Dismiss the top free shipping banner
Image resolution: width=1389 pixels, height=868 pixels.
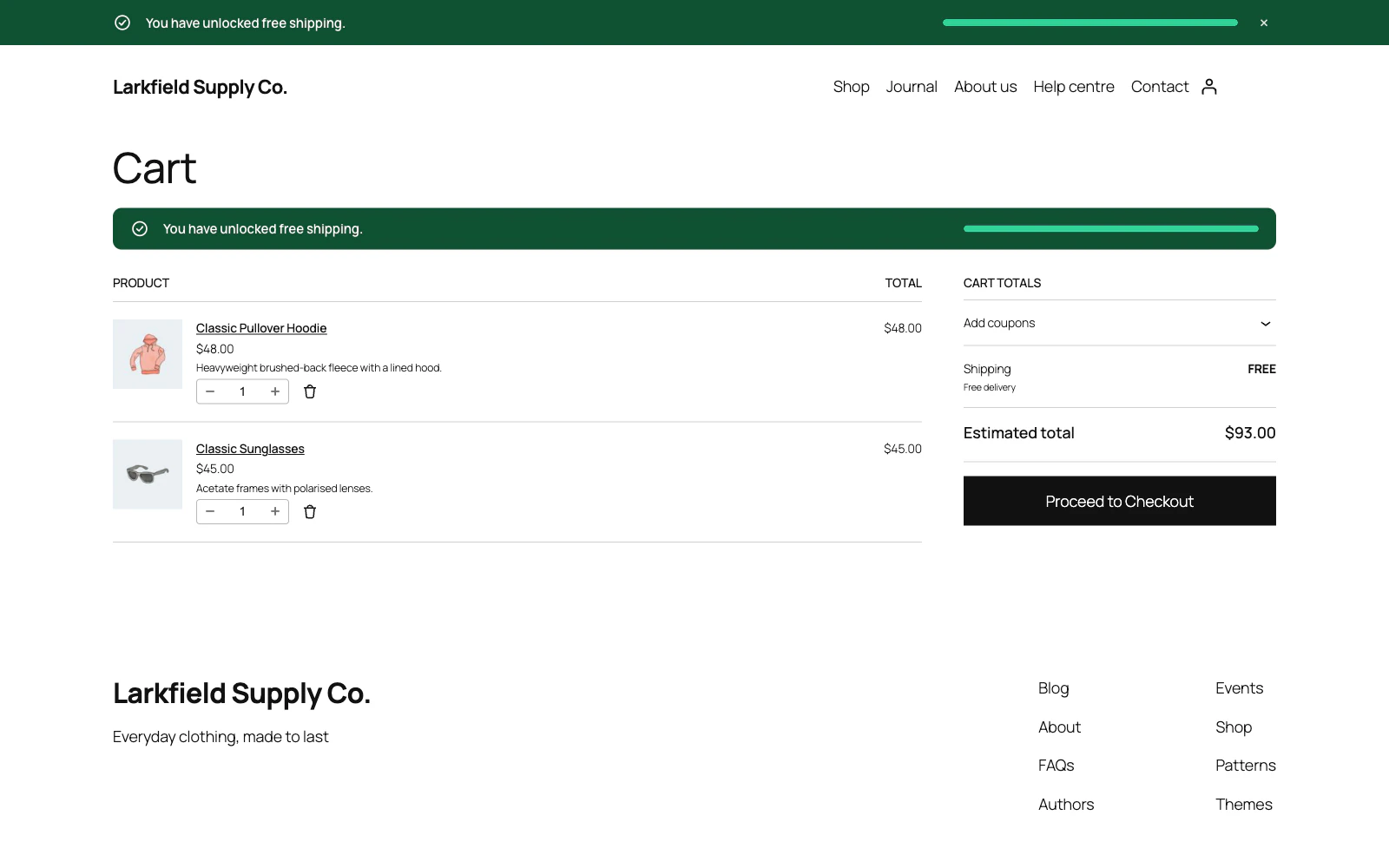[x=1264, y=23]
